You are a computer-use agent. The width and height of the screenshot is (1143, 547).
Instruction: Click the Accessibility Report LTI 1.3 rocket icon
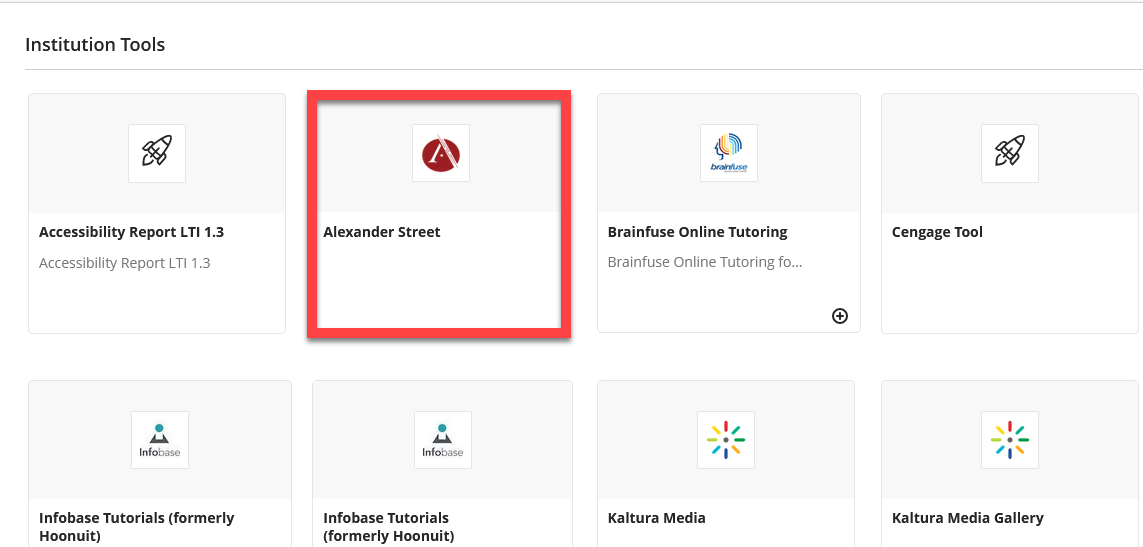point(157,153)
